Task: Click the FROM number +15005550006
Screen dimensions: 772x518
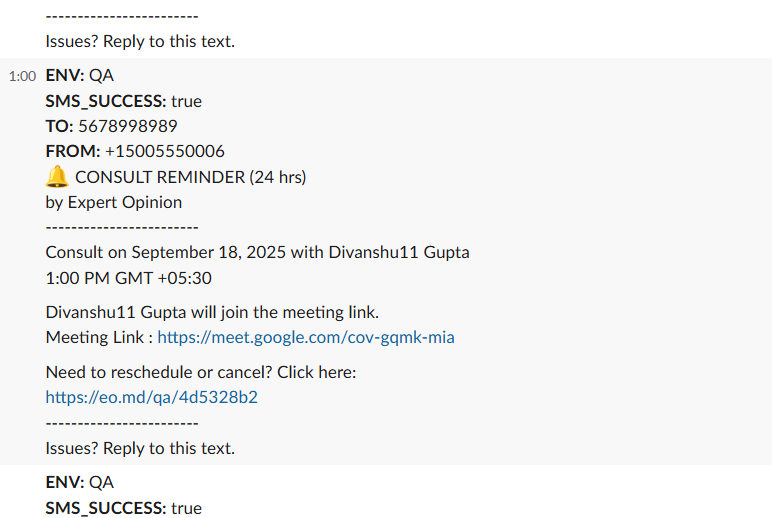Action: coord(164,151)
